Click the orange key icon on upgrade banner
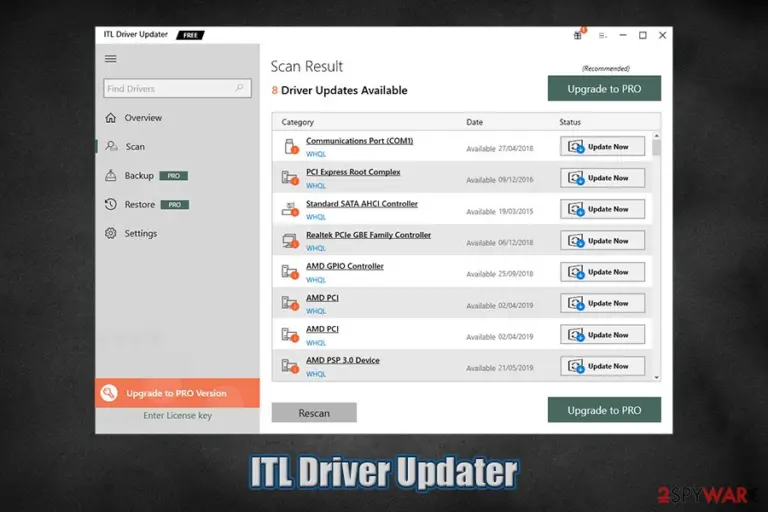The height and width of the screenshot is (512, 768). point(109,393)
